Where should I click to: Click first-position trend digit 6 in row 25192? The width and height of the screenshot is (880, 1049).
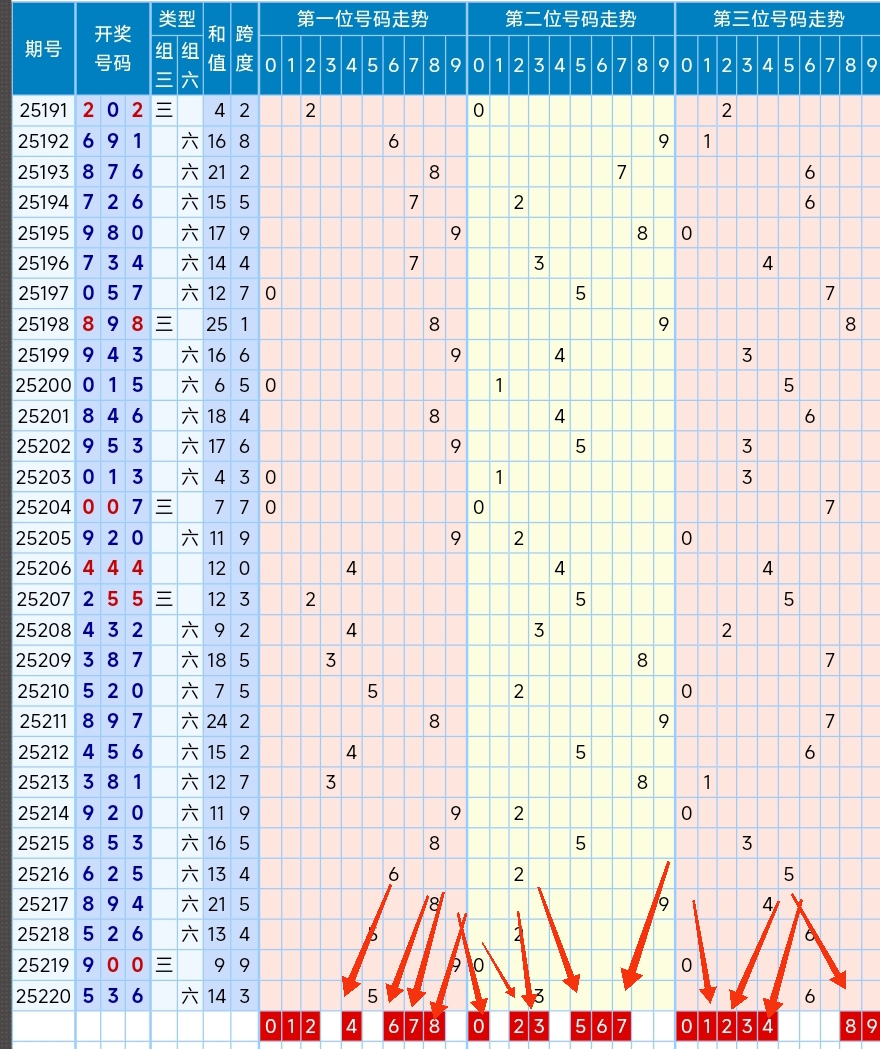[393, 141]
